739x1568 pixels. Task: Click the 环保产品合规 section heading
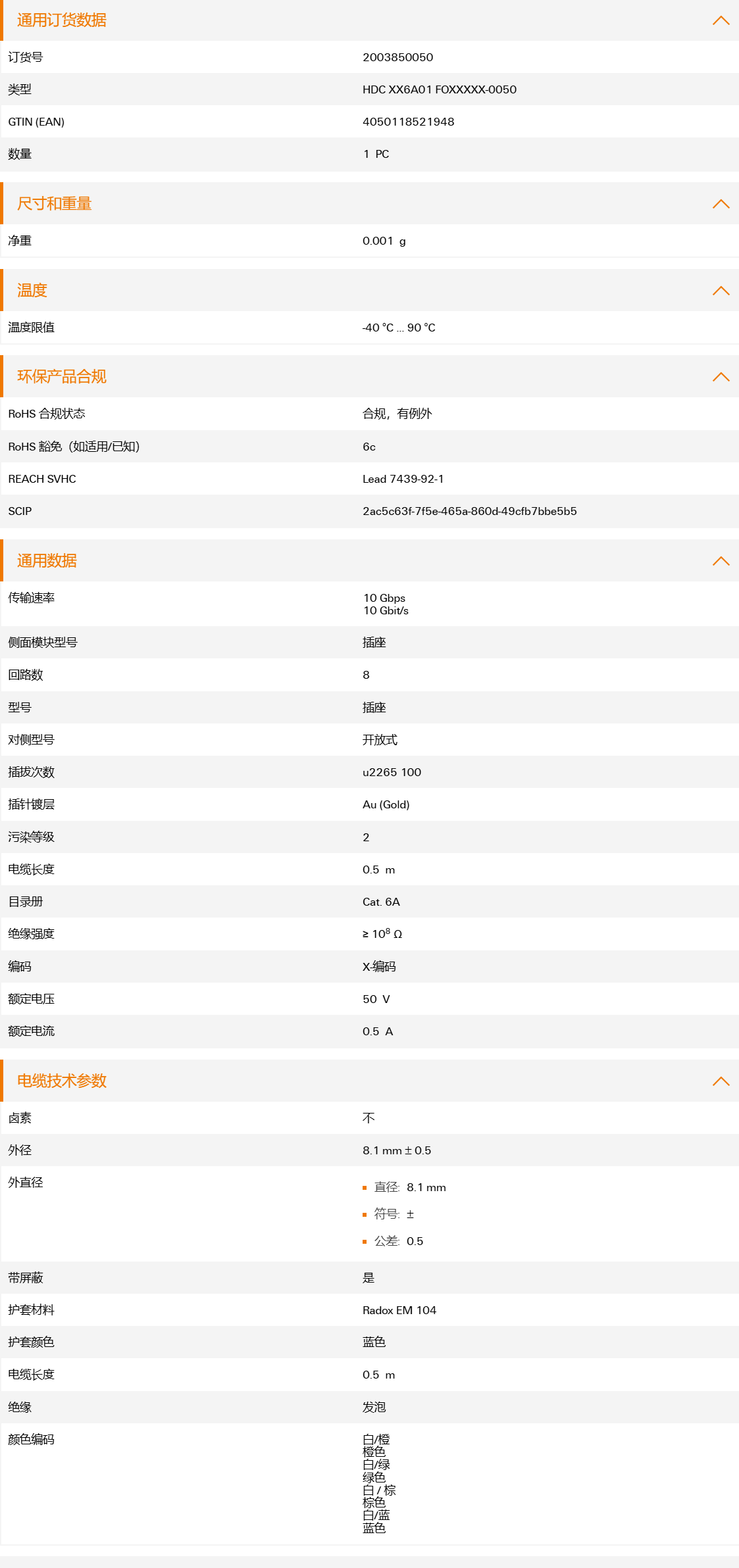coord(62,377)
